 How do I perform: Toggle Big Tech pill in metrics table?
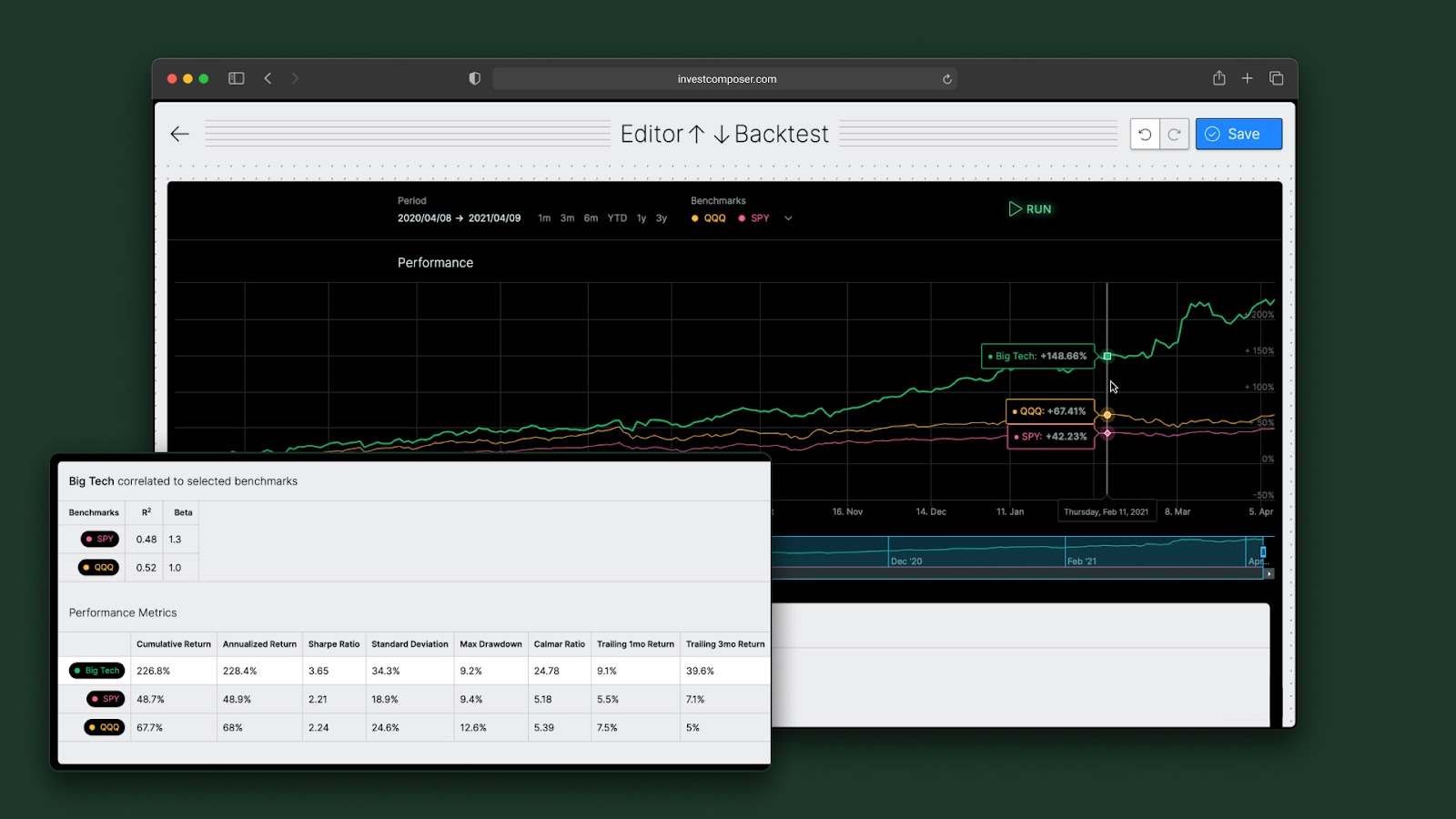[96, 671]
